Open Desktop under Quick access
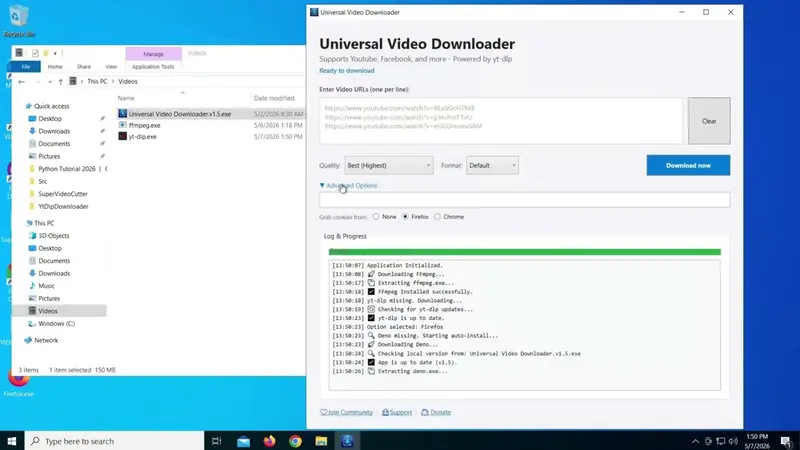The width and height of the screenshot is (800, 450). (x=50, y=118)
